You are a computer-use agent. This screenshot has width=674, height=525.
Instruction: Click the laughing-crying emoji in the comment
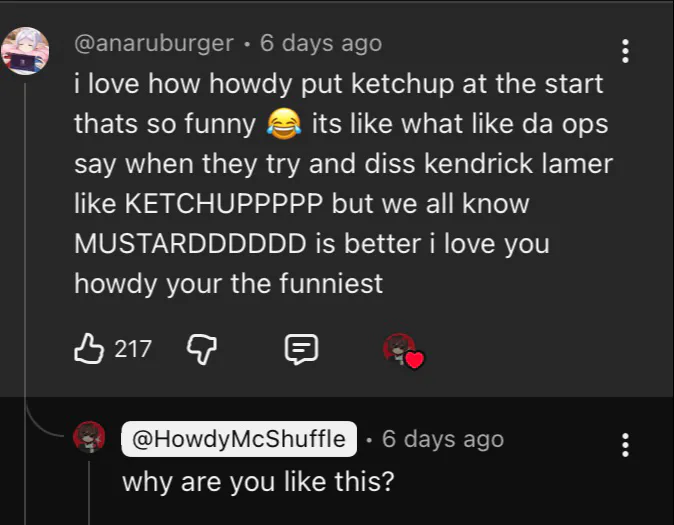(284, 125)
